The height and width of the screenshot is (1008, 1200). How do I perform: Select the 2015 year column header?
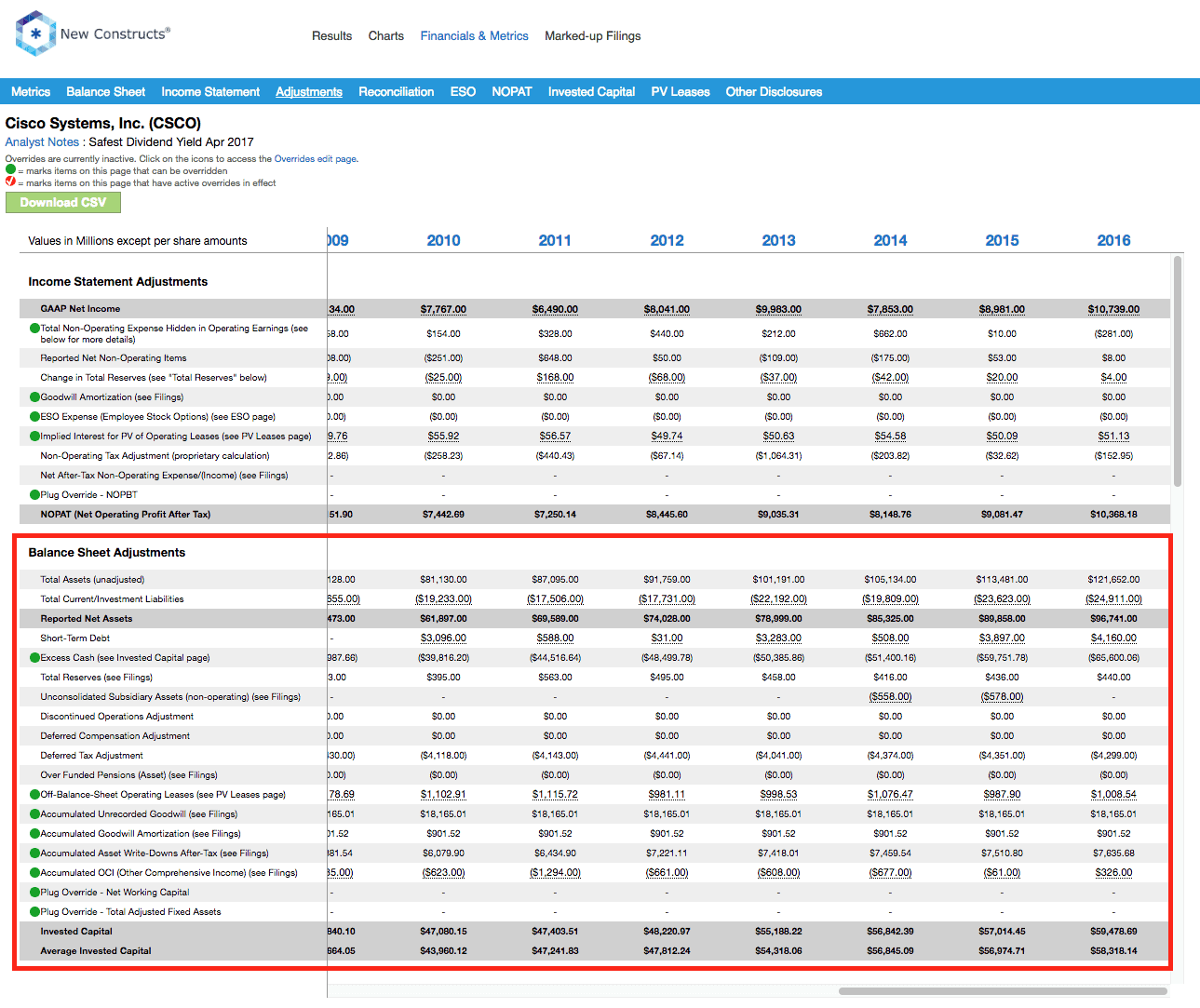click(x=1002, y=240)
